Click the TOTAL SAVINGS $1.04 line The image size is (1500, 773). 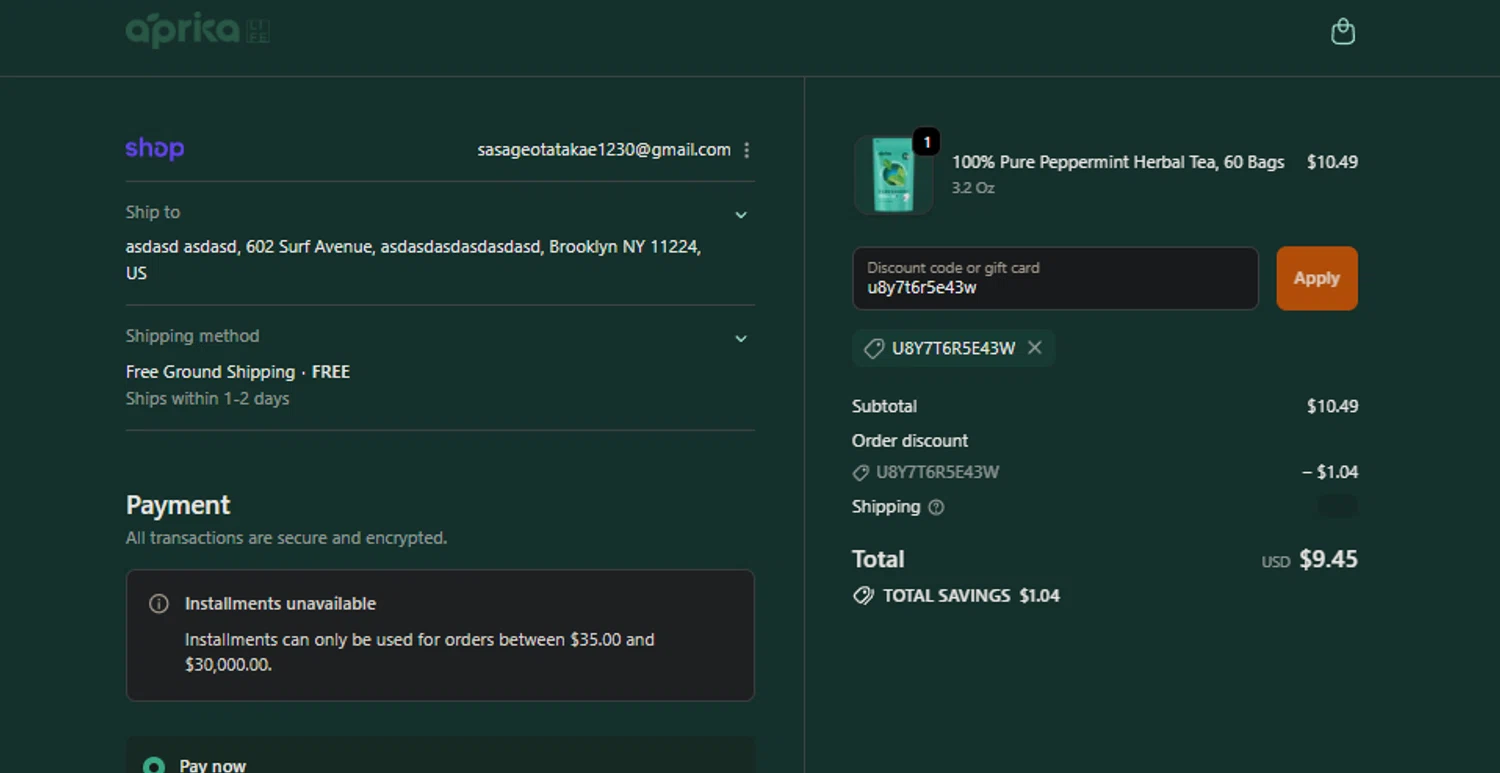tap(956, 596)
